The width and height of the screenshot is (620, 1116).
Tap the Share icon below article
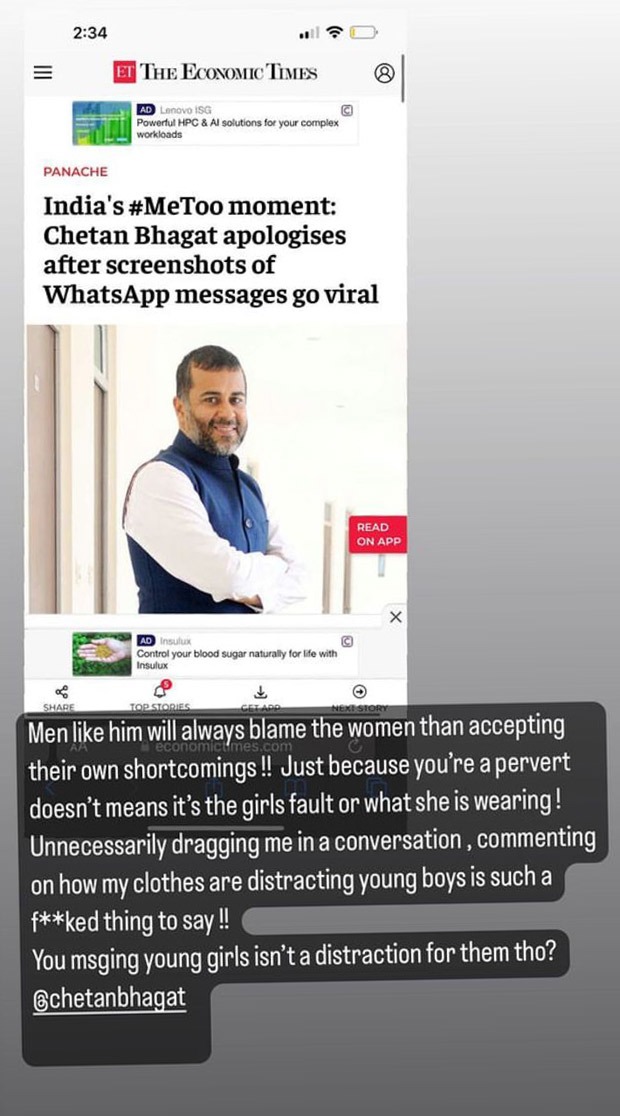(x=61, y=692)
